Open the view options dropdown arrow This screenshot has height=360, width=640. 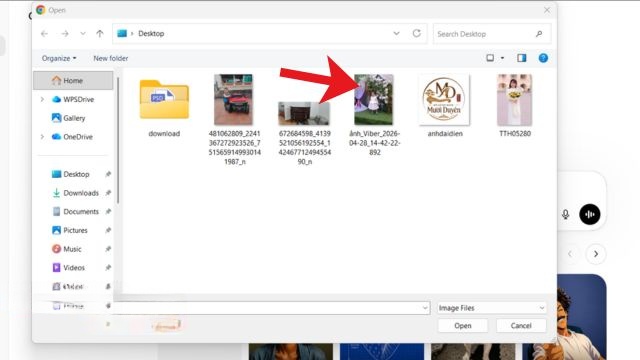(502, 58)
